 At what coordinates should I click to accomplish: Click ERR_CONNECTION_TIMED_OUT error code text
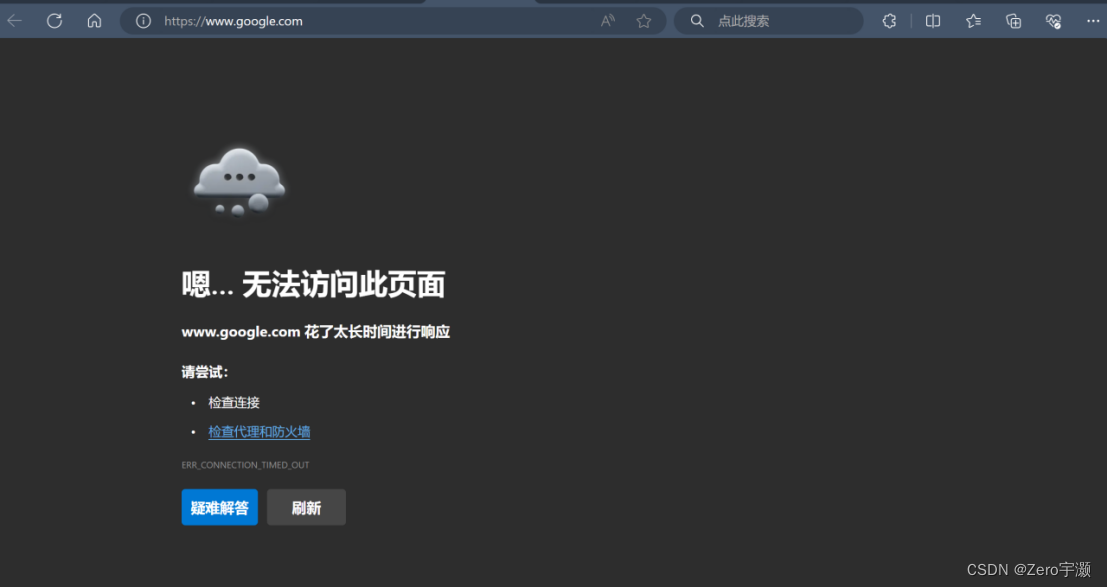(245, 465)
